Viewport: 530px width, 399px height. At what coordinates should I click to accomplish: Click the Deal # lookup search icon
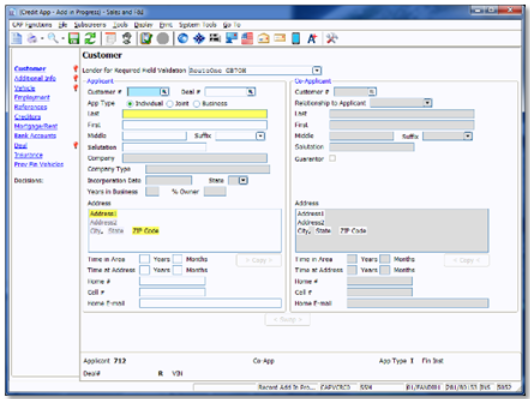[250, 92]
